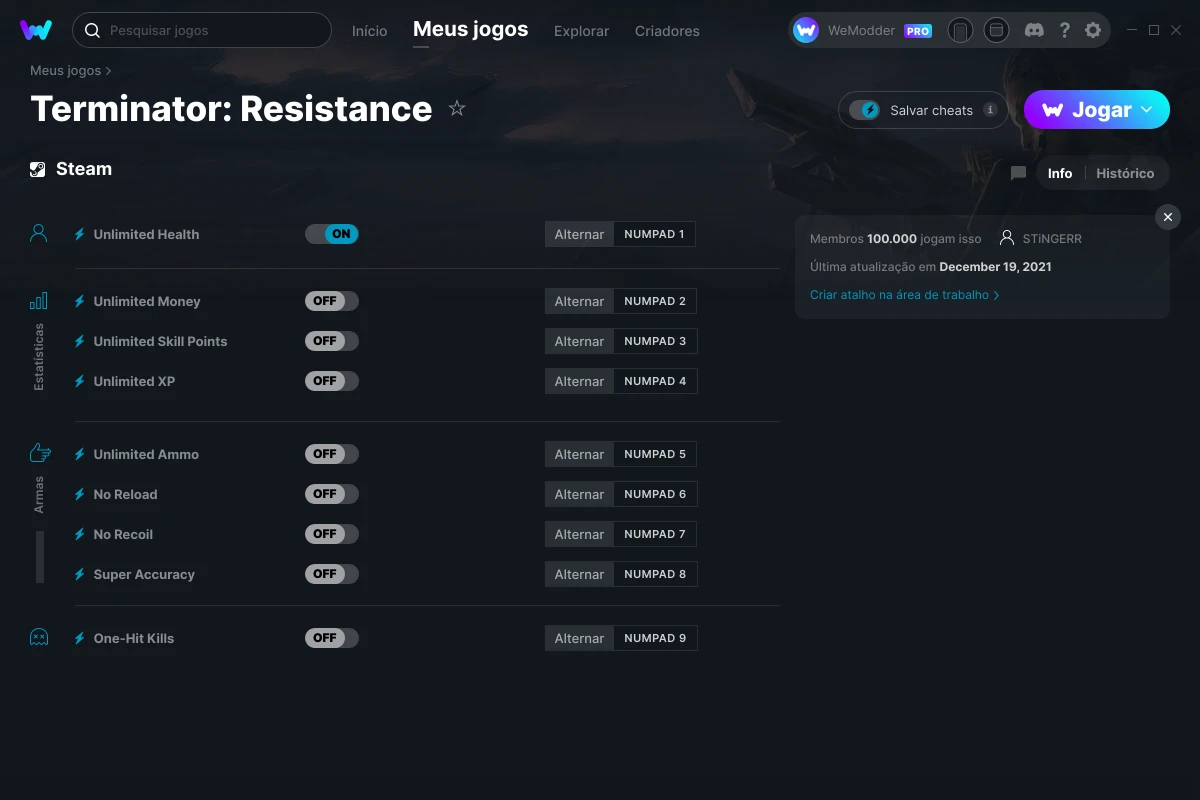Click the enemy ghost category icon

(x=39, y=637)
